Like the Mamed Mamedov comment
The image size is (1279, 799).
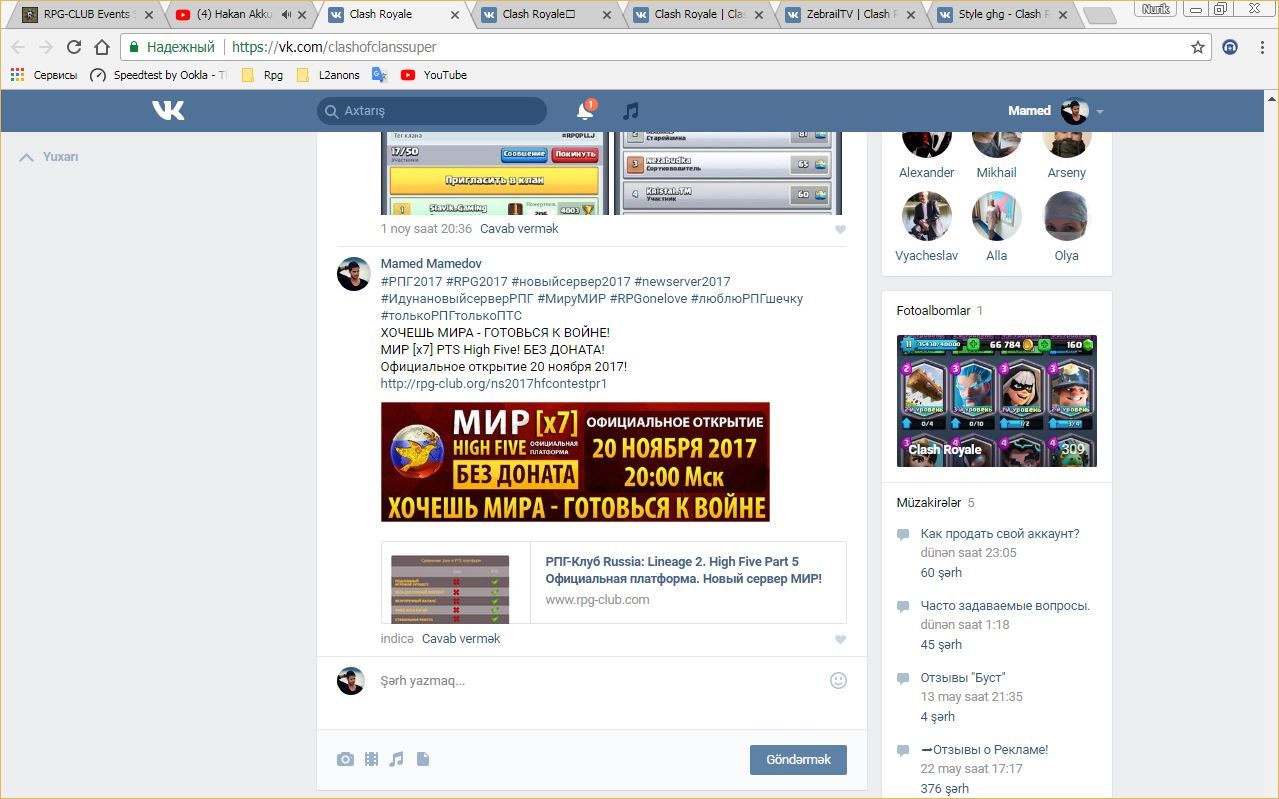point(840,639)
